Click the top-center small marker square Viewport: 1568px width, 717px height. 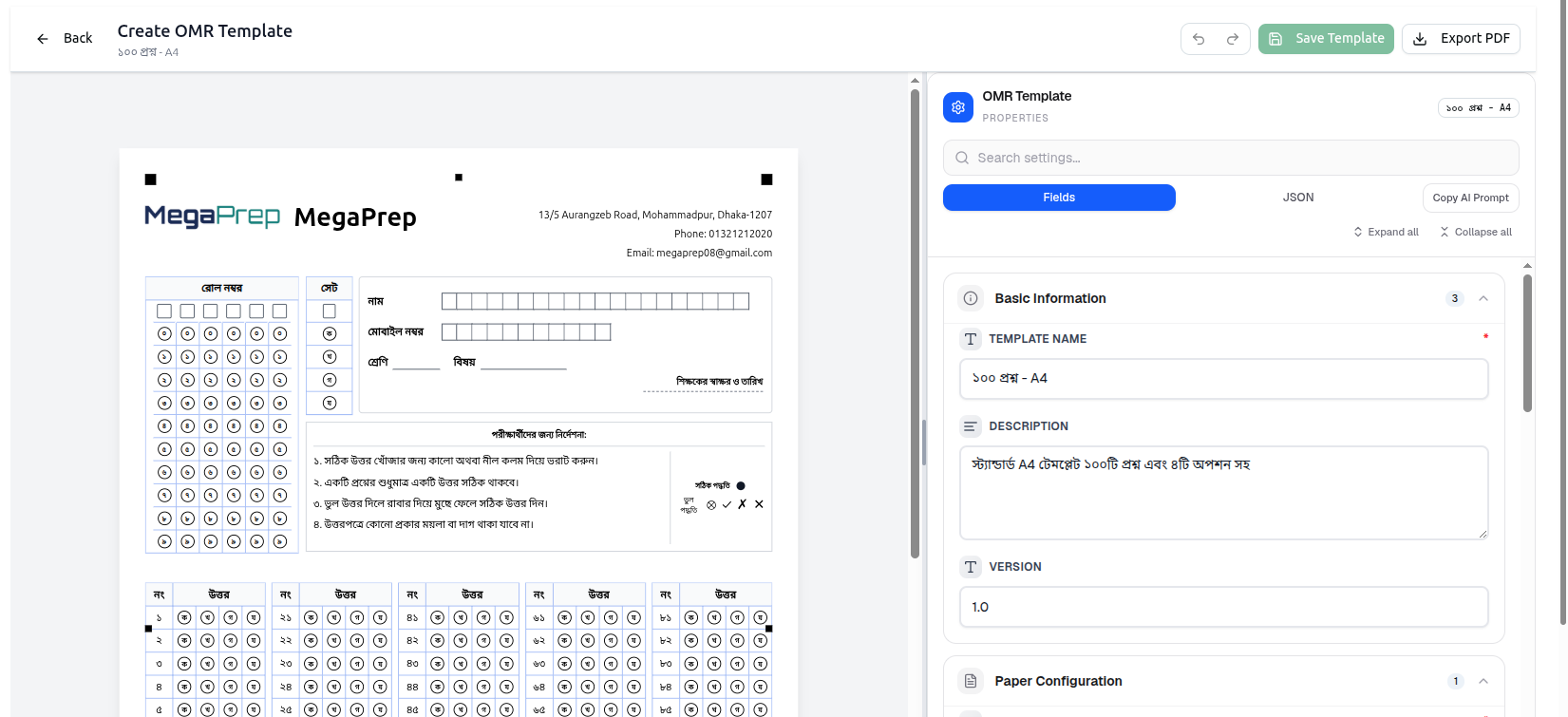tap(459, 178)
